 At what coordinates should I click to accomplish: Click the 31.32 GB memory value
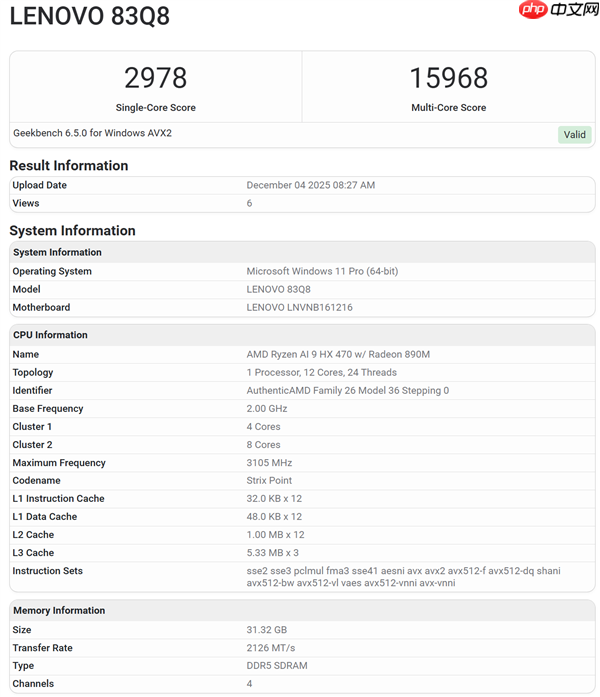coord(267,630)
